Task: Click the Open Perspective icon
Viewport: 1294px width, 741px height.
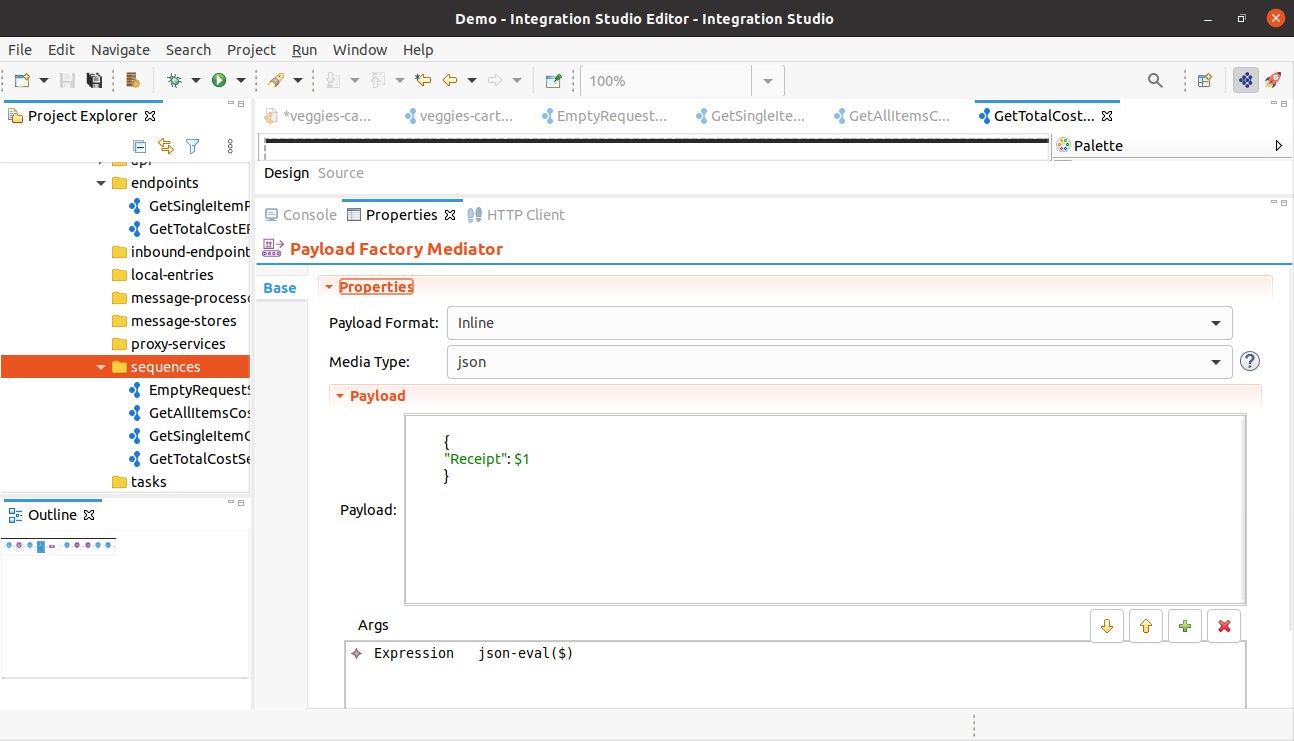Action: [x=1205, y=81]
